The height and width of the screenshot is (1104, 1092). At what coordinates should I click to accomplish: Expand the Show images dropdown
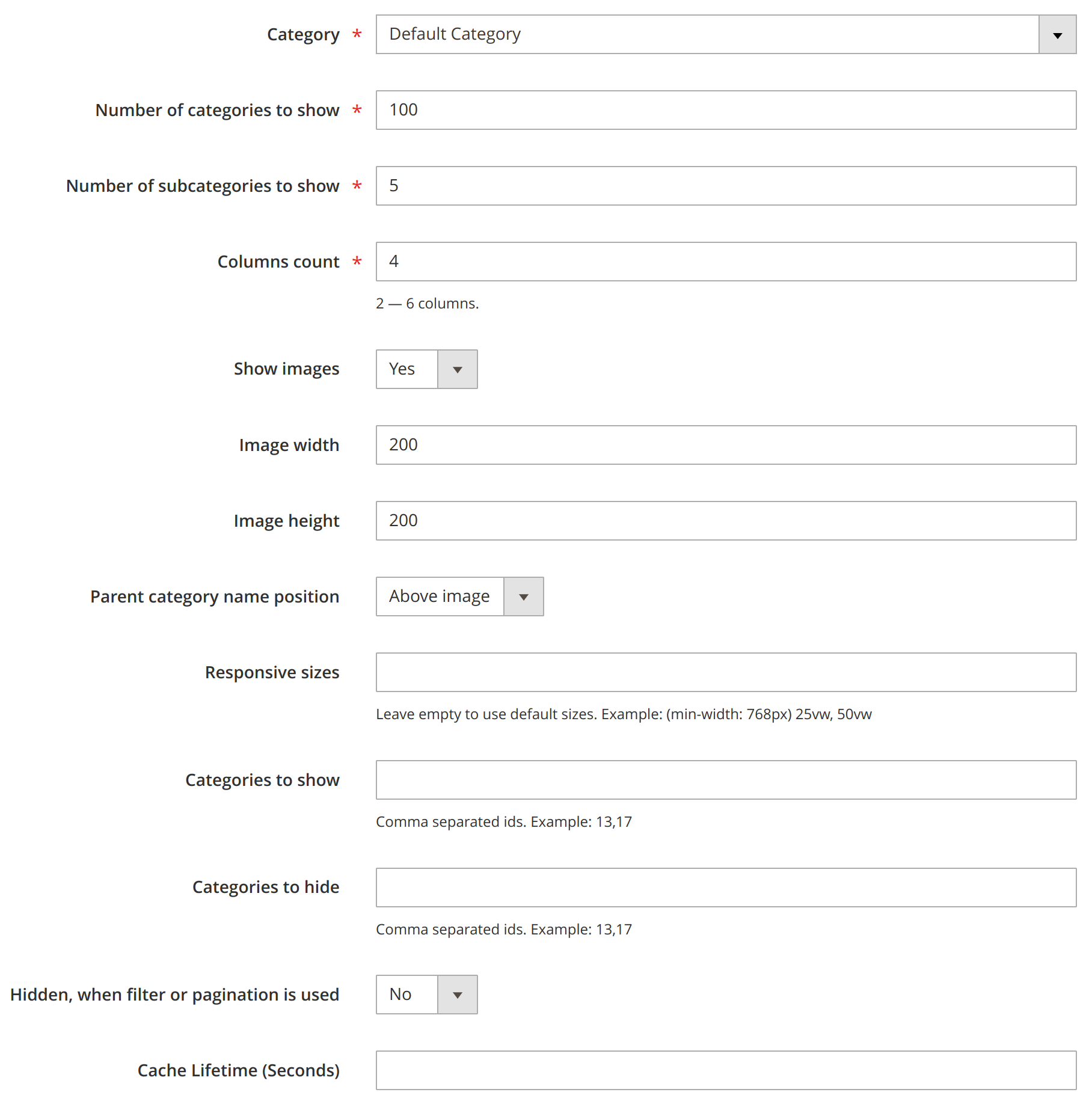click(457, 369)
